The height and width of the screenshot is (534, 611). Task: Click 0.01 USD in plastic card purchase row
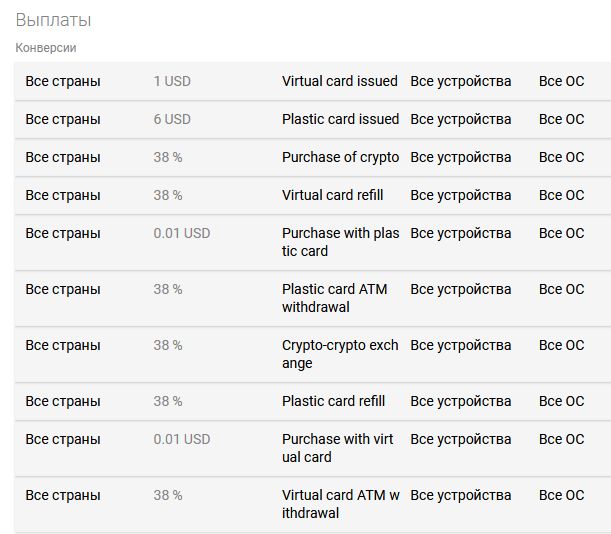[182, 233]
